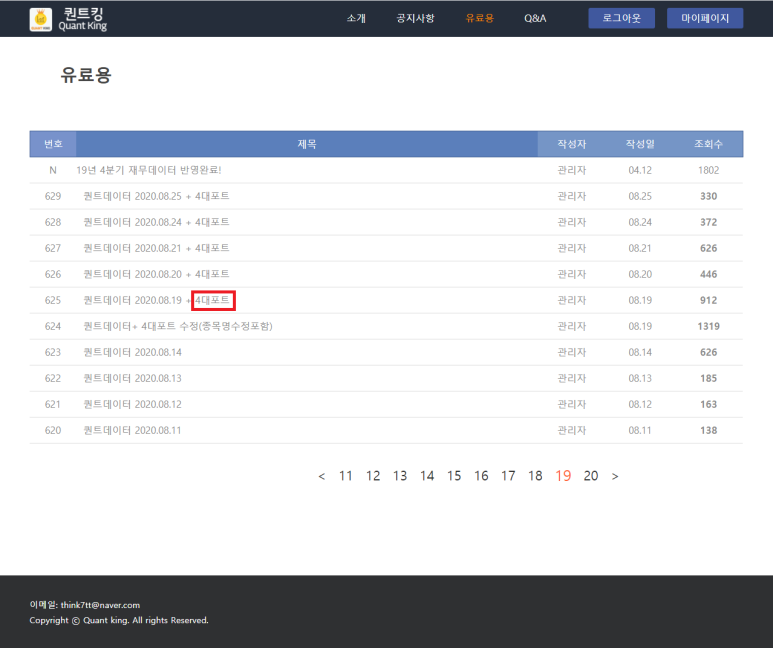Open post 퀀트데이터 2020.08.21 + 4대포트

[156, 248]
